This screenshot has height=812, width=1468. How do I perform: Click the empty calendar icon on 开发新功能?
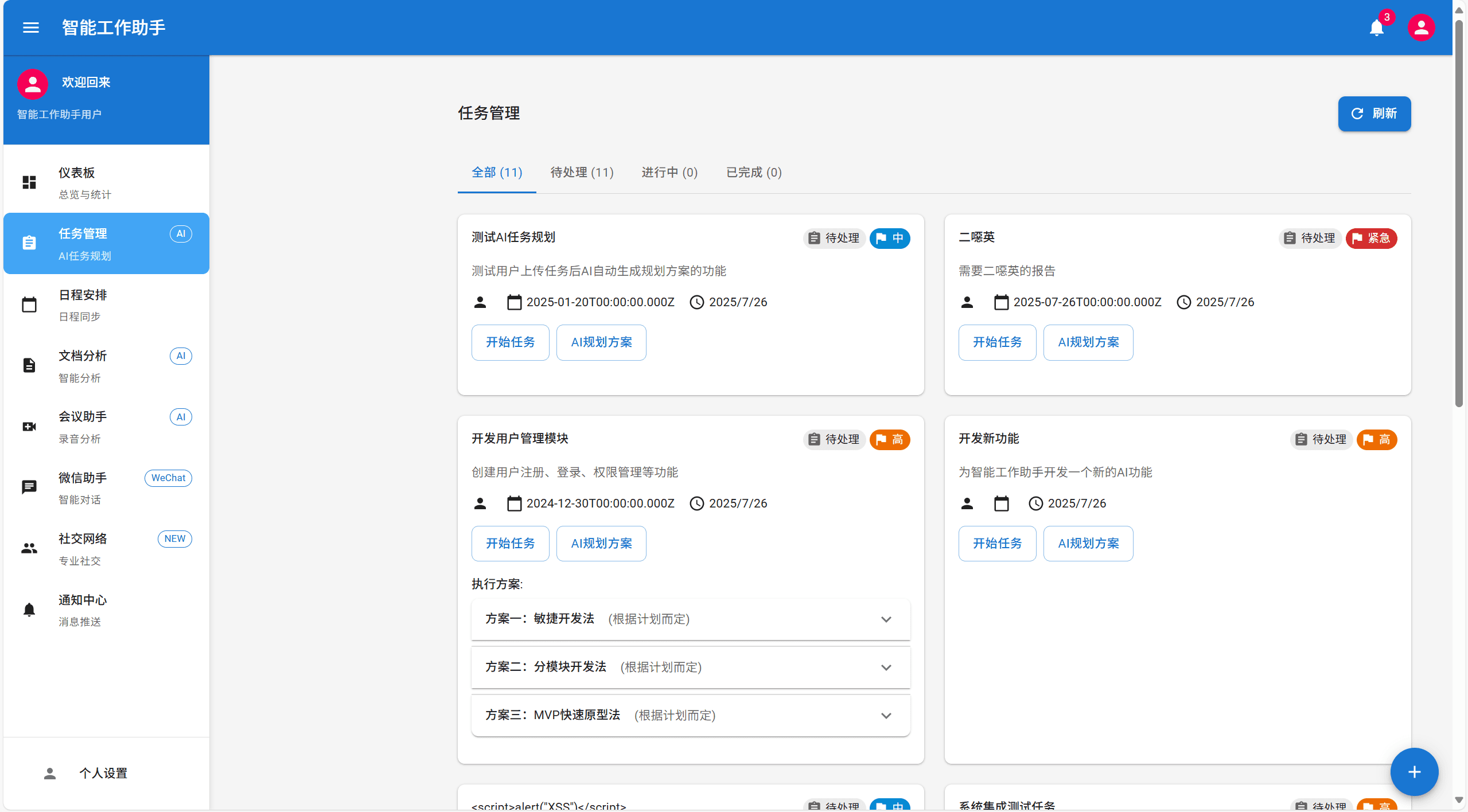[1002, 503]
